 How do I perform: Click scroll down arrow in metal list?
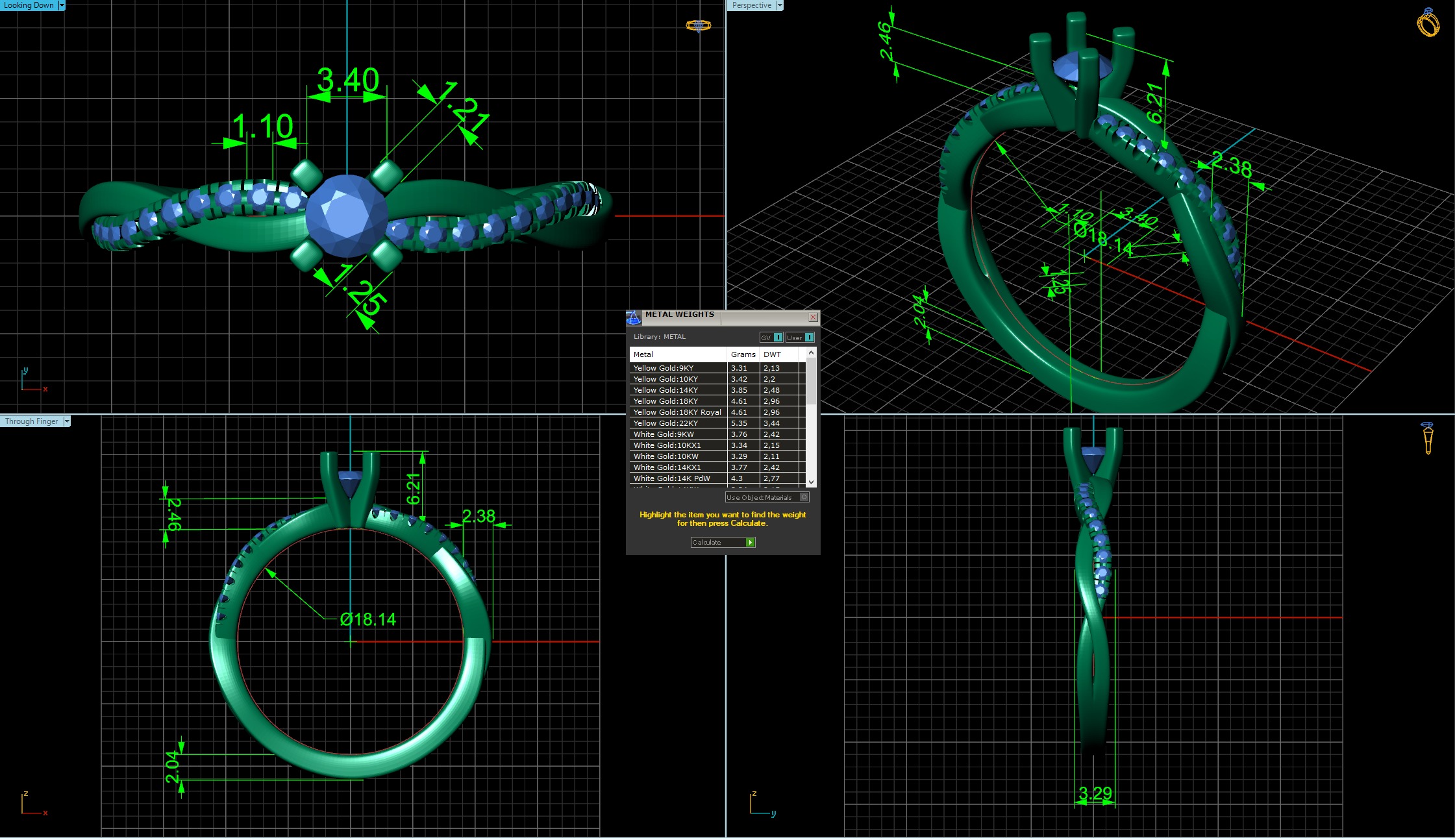click(x=811, y=482)
